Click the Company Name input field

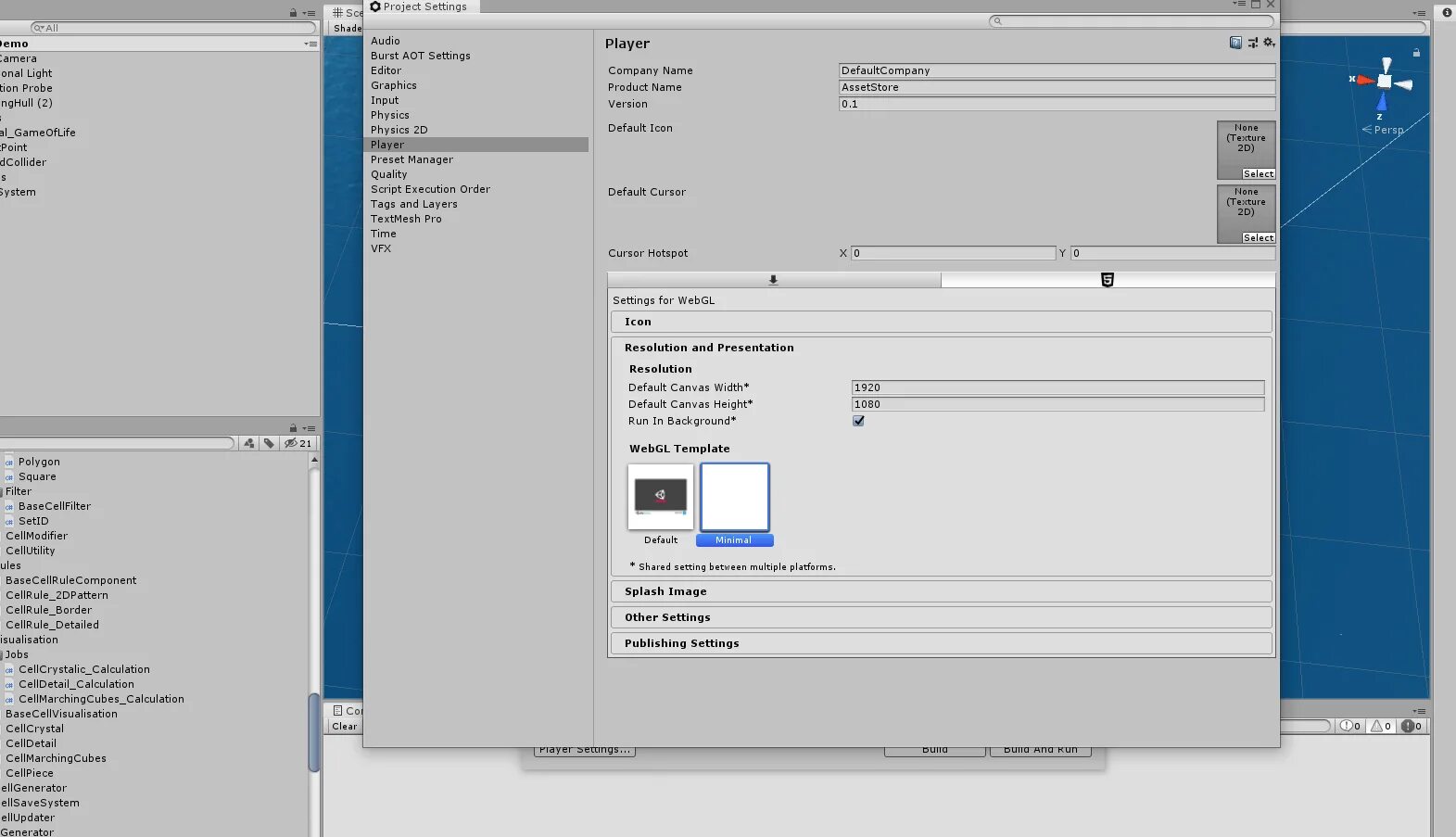point(1057,70)
